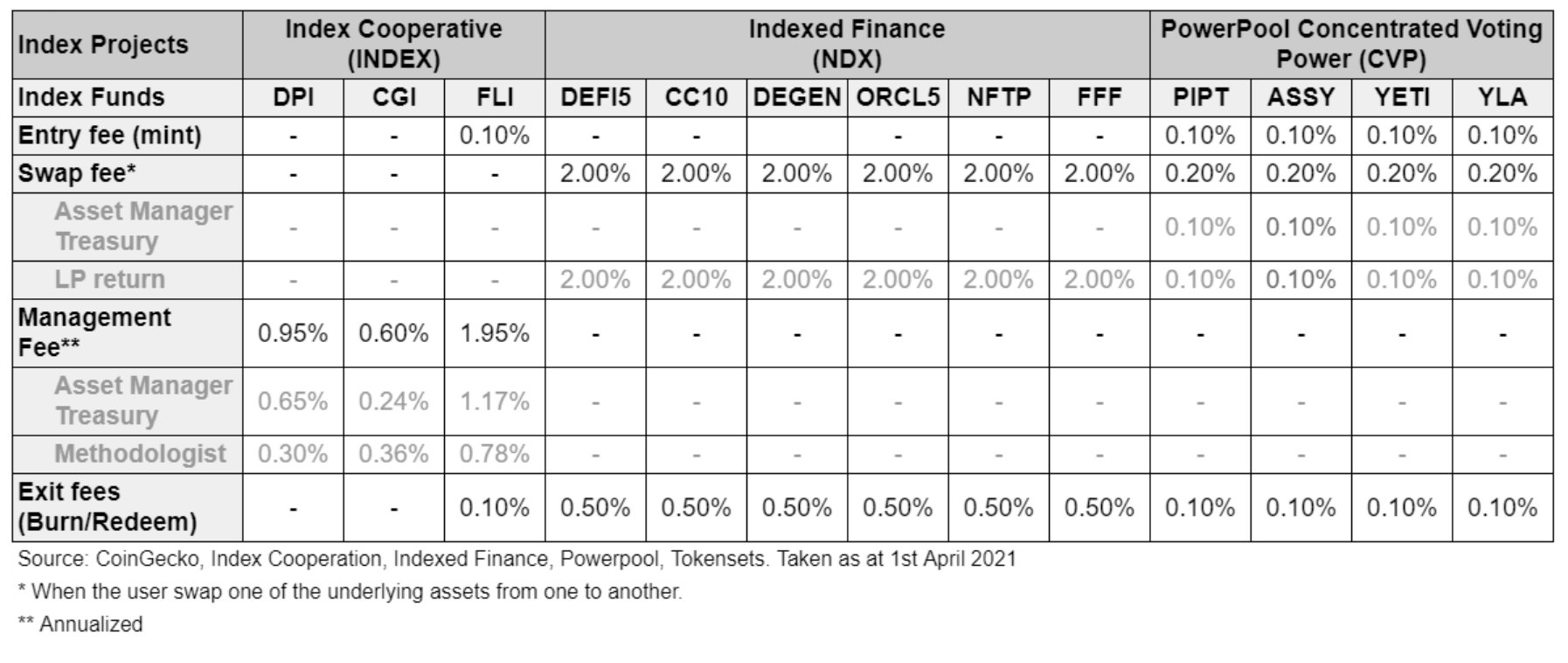Viewport: 1568px width, 663px height.
Task: Click the DEGEN column header
Action: [x=796, y=97]
